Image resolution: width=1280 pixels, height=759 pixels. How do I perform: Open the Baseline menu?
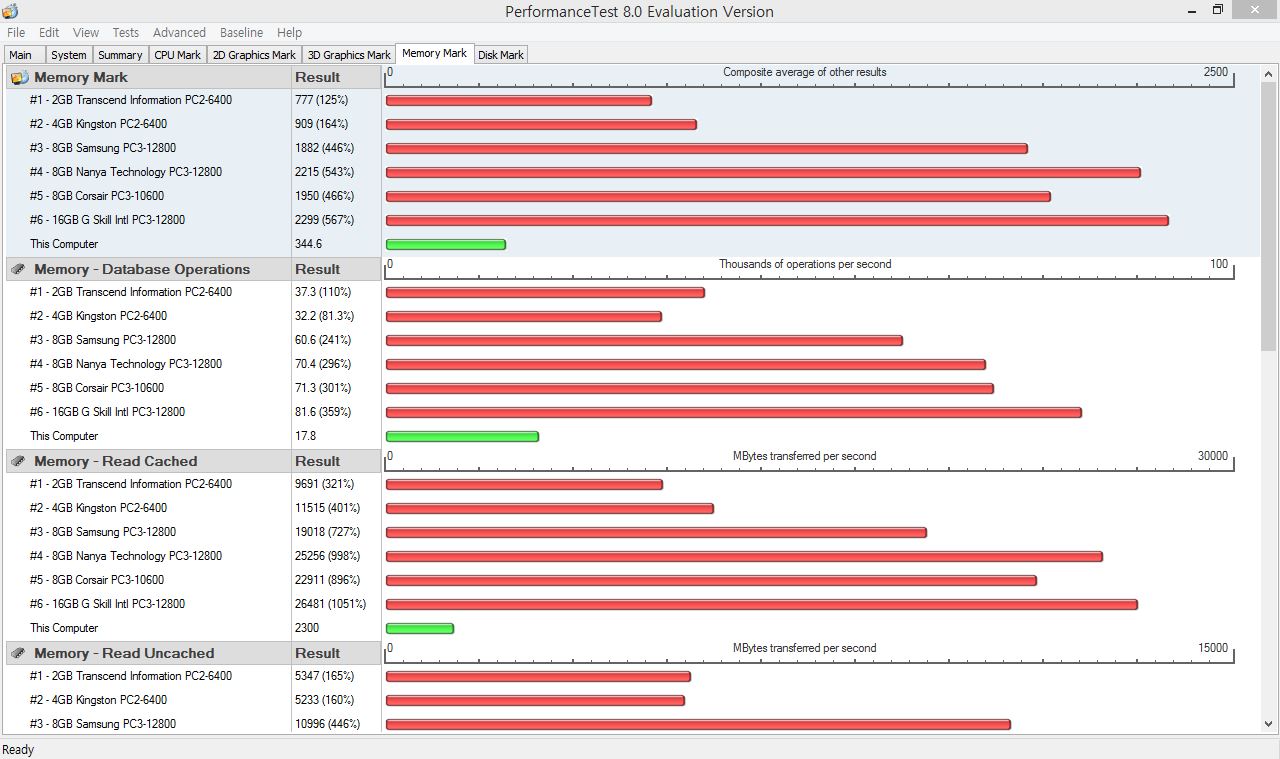pos(241,33)
